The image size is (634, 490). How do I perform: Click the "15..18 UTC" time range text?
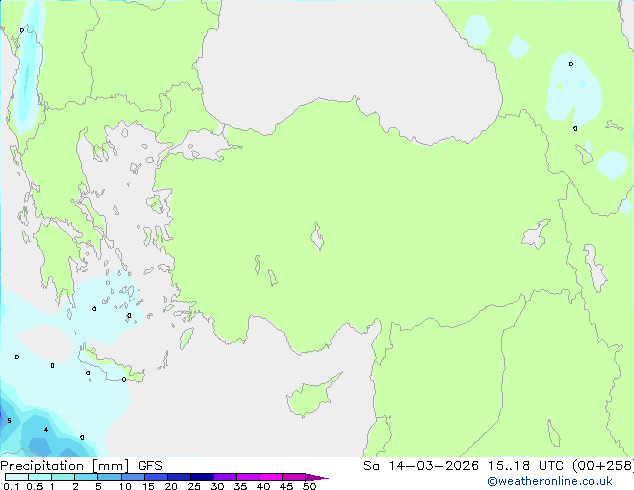pos(525,466)
